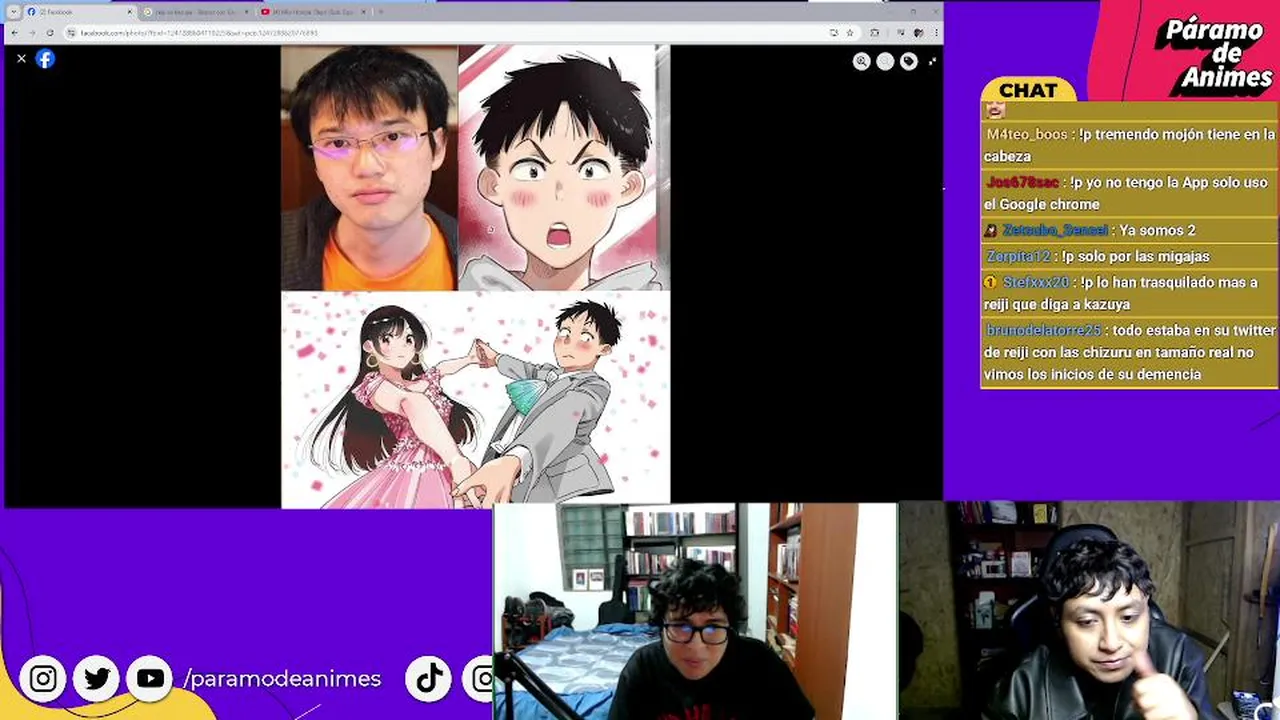Click the YouTube icon in overlay

tap(150, 679)
